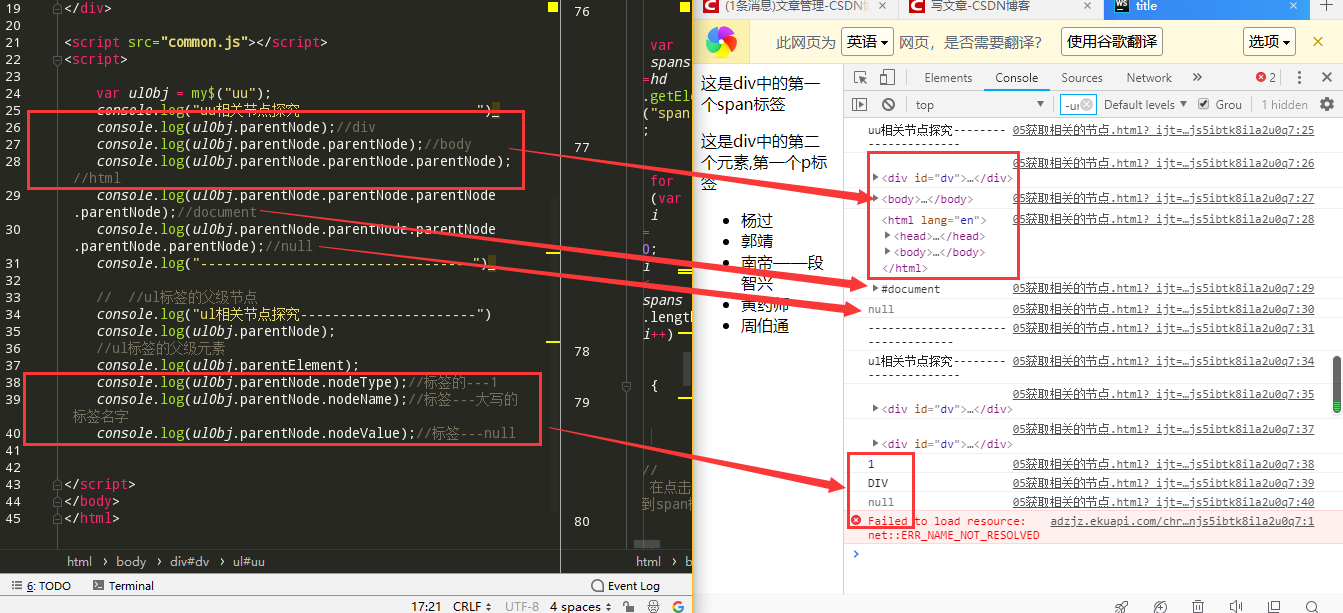Open the customize DevTools three-dot menu

(1299, 77)
